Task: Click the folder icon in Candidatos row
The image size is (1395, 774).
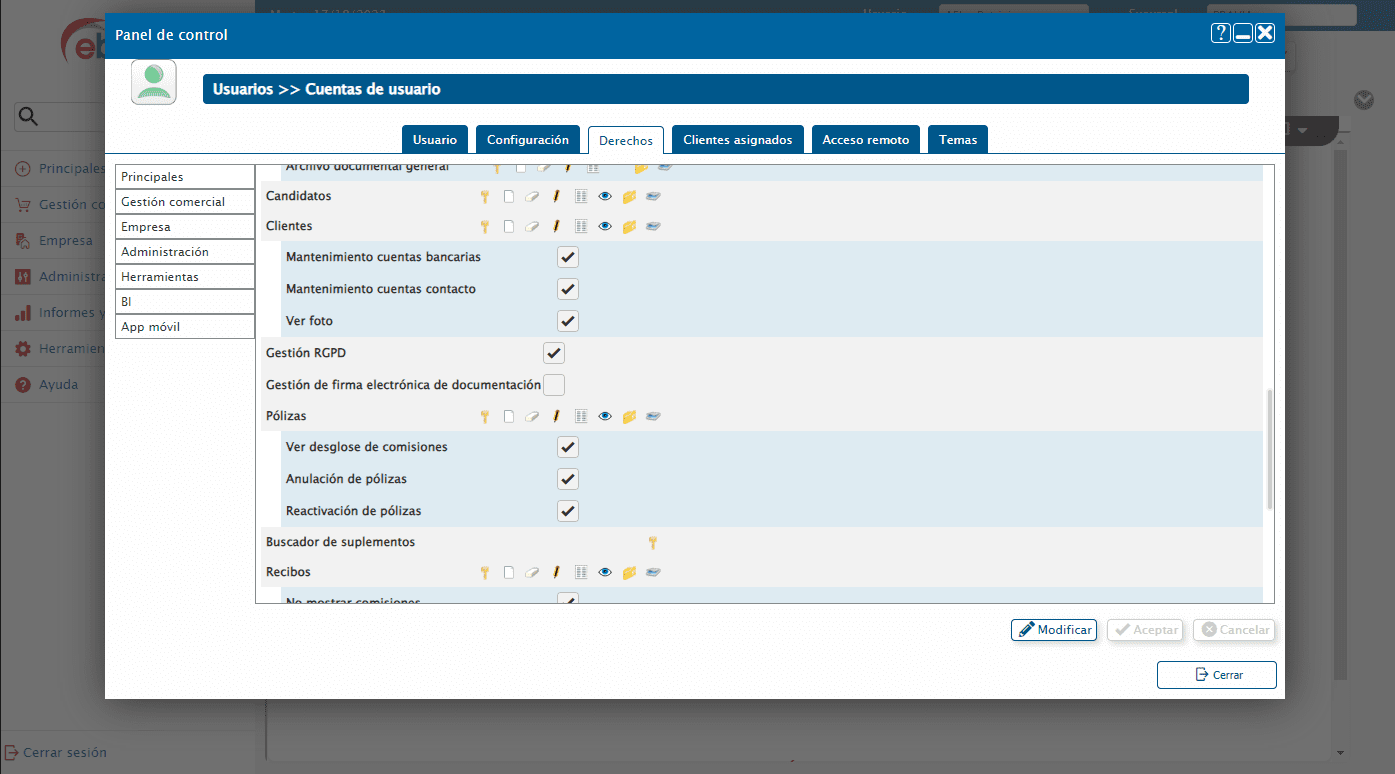Action: [x=629, y=197]
